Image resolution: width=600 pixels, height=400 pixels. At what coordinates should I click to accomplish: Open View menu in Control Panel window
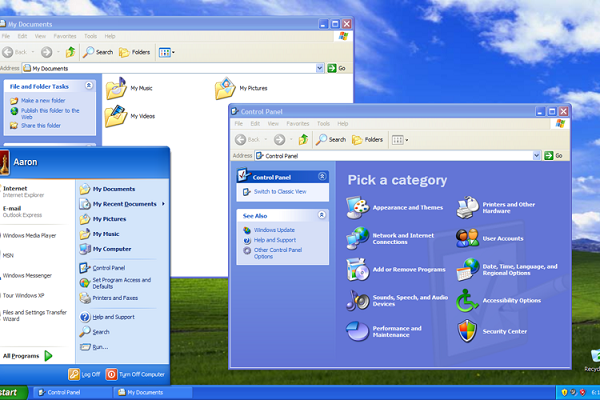(x=273, y=124)
